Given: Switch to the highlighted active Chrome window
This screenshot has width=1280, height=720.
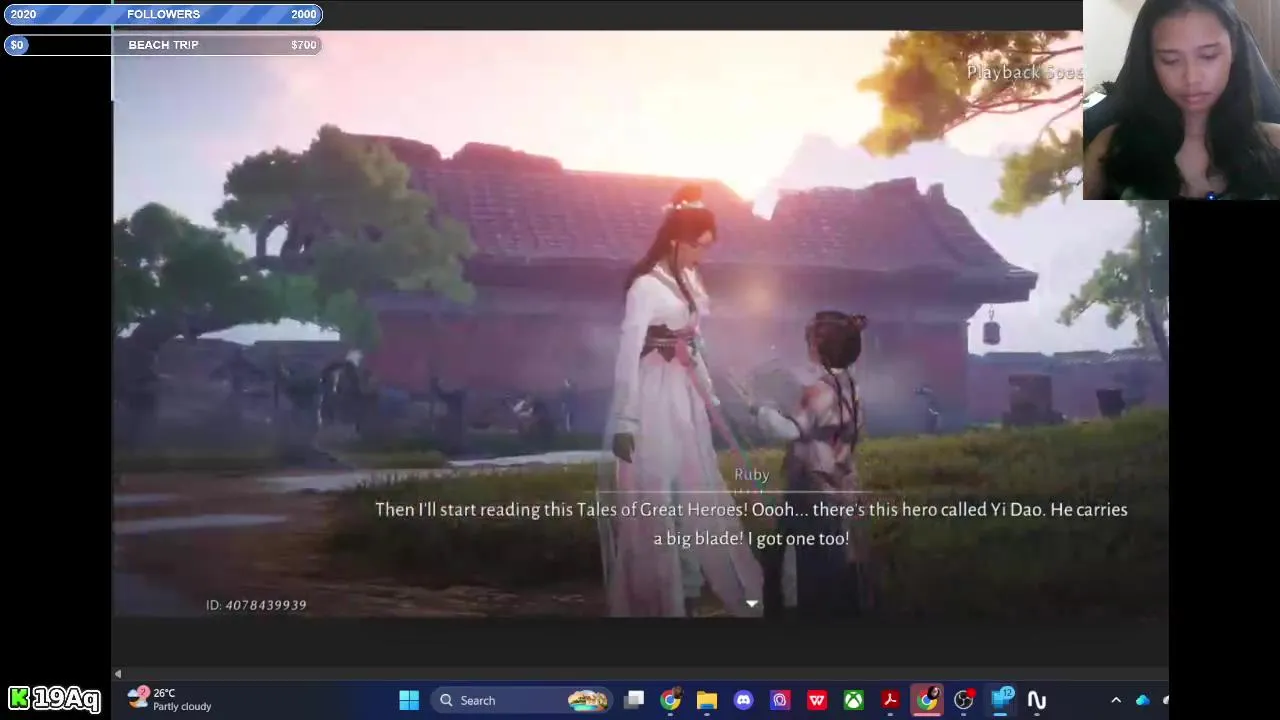Looking at the screenshot, I should (x=927, y=700).
